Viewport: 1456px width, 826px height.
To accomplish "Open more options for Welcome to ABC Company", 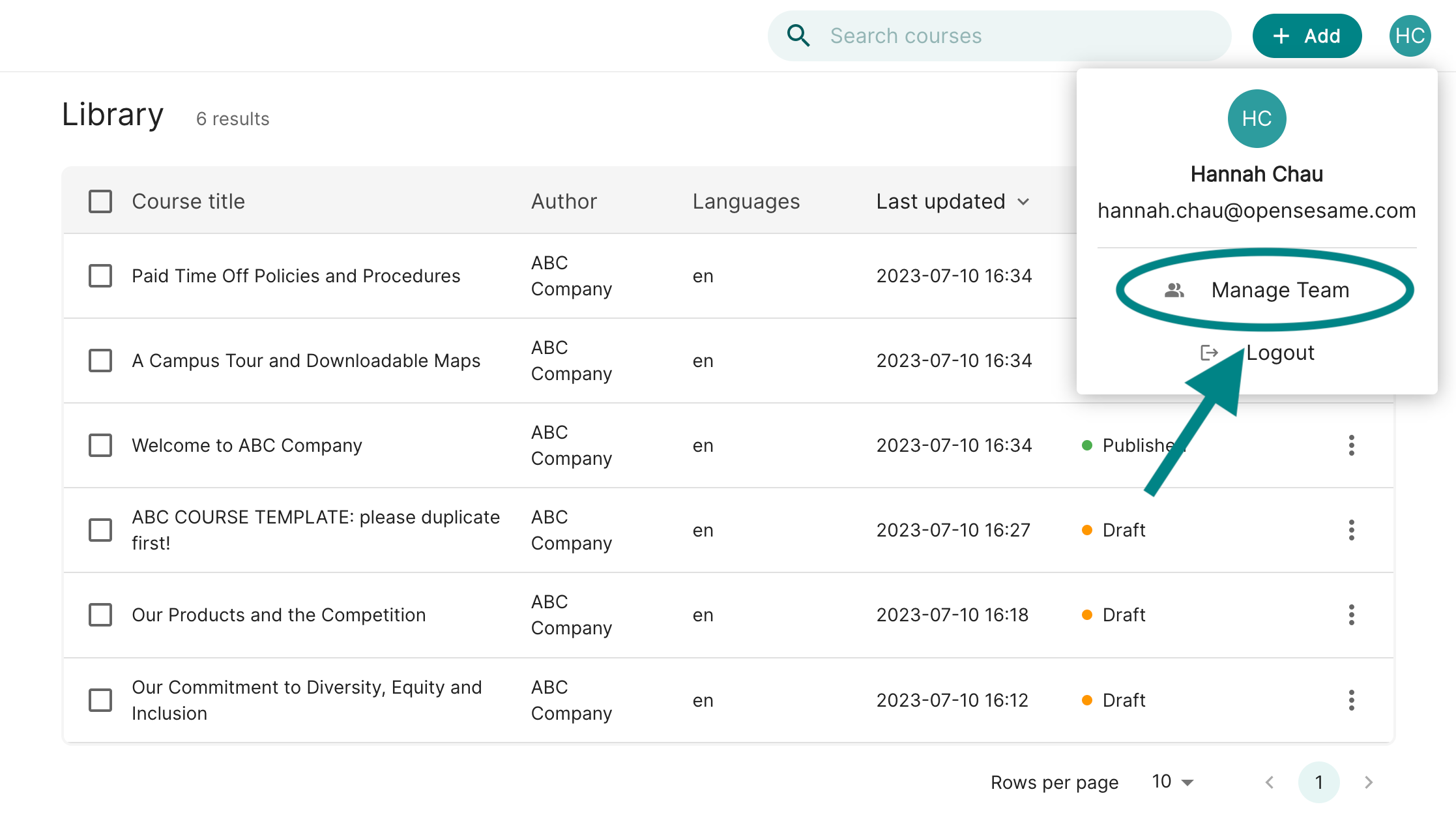I will (x=1351, y=445).
